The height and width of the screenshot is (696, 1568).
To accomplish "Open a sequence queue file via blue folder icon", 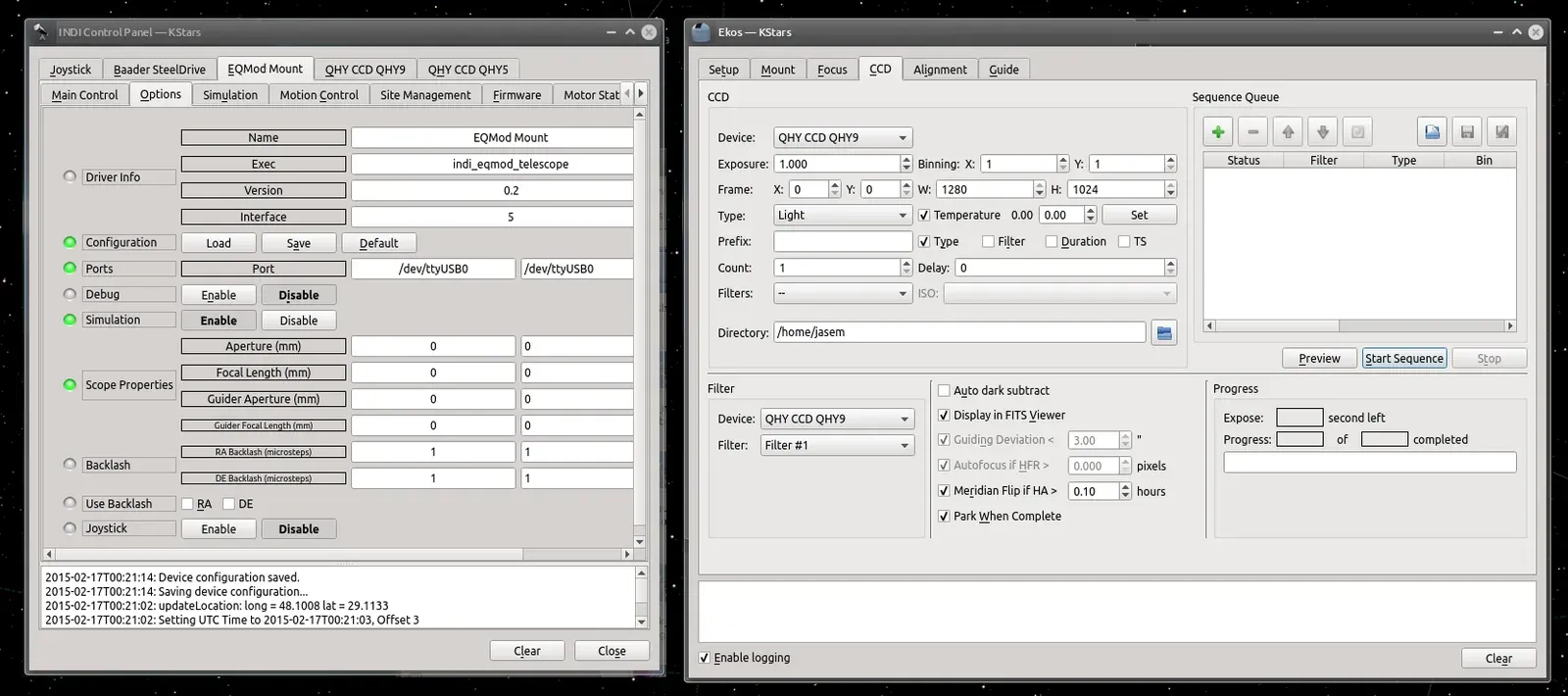I will [x=1432, y=131].
